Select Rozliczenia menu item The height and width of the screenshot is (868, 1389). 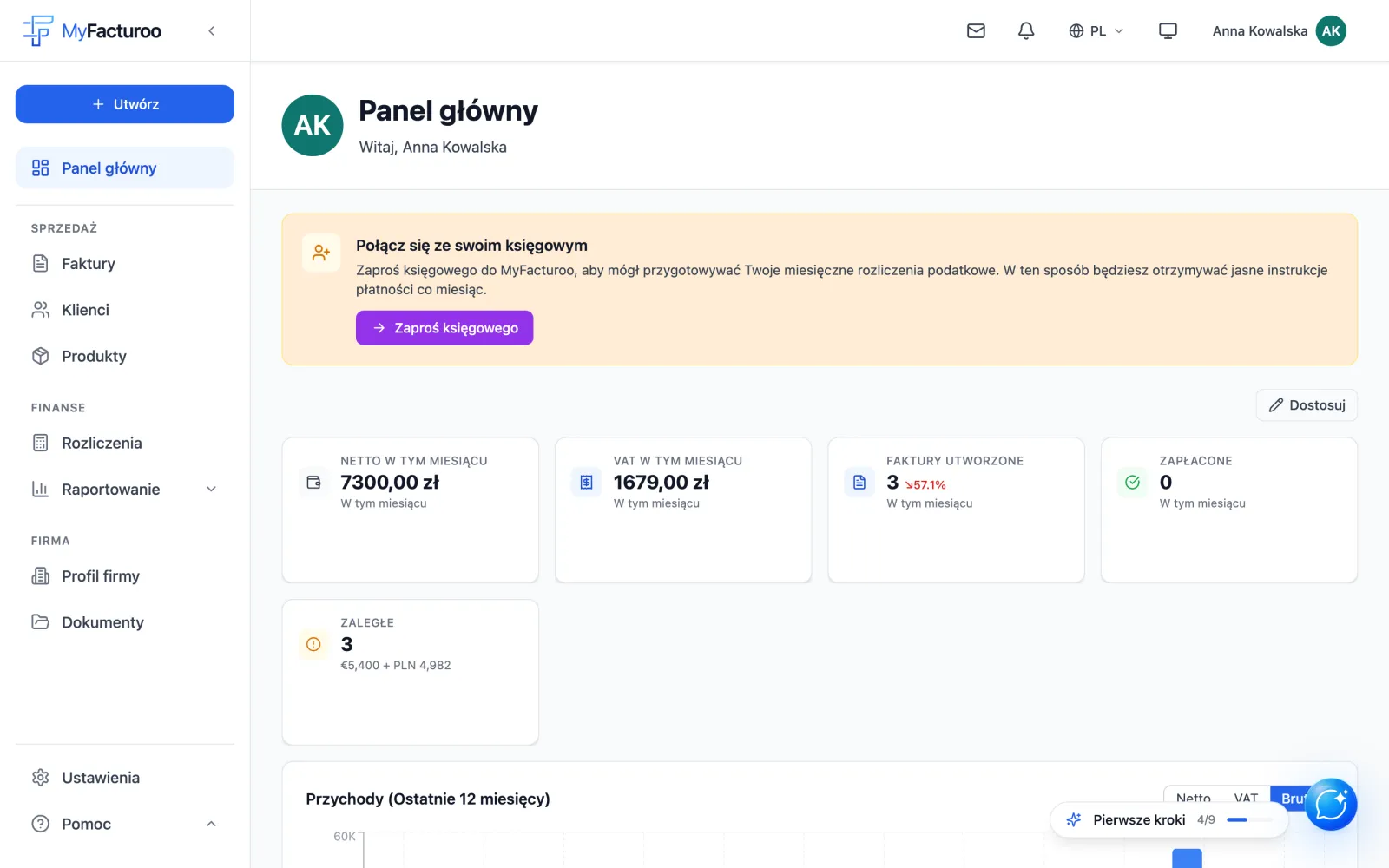[125, 443]
